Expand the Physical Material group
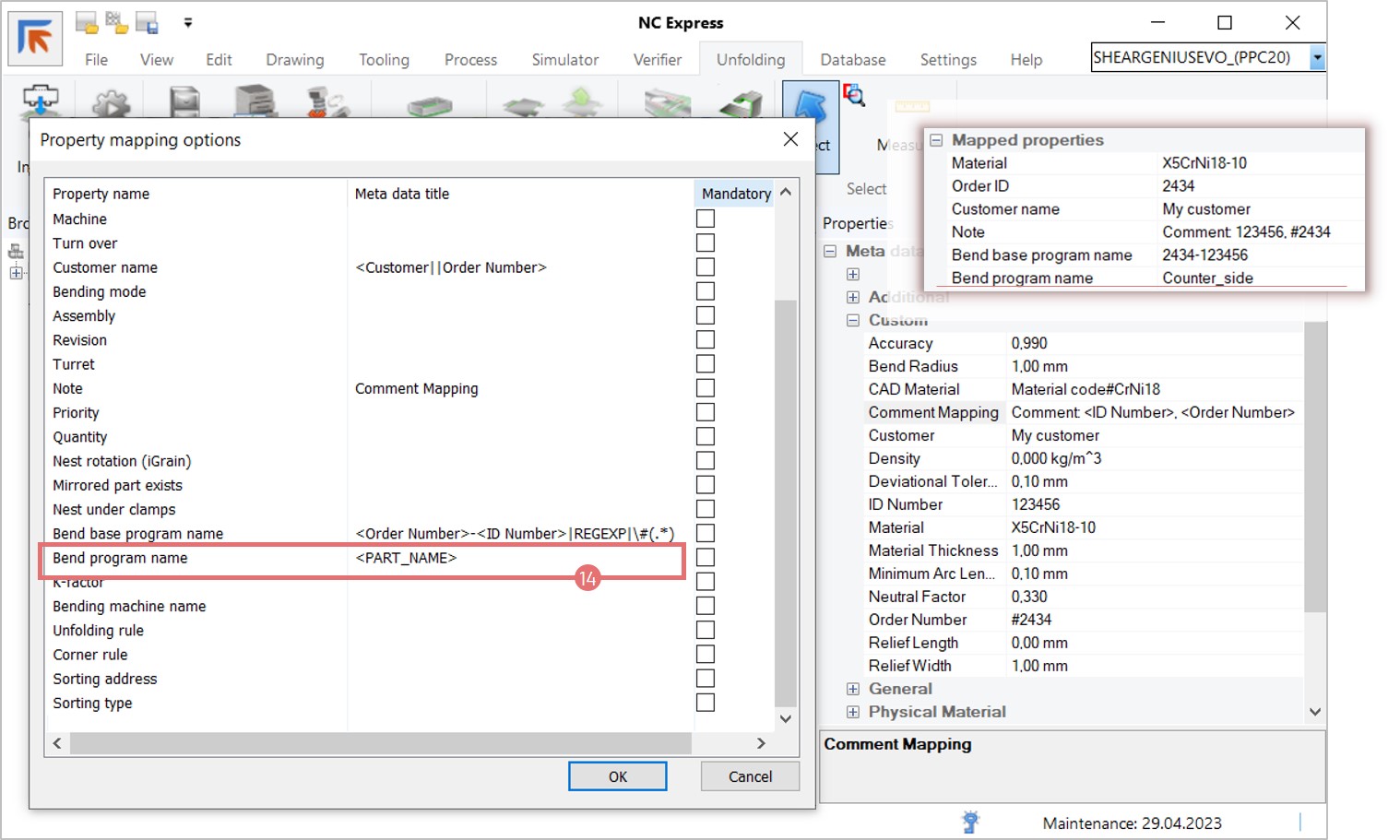The width and height of the screenshot is (1400, 840). pyautogui.click(x=853, y=712)
